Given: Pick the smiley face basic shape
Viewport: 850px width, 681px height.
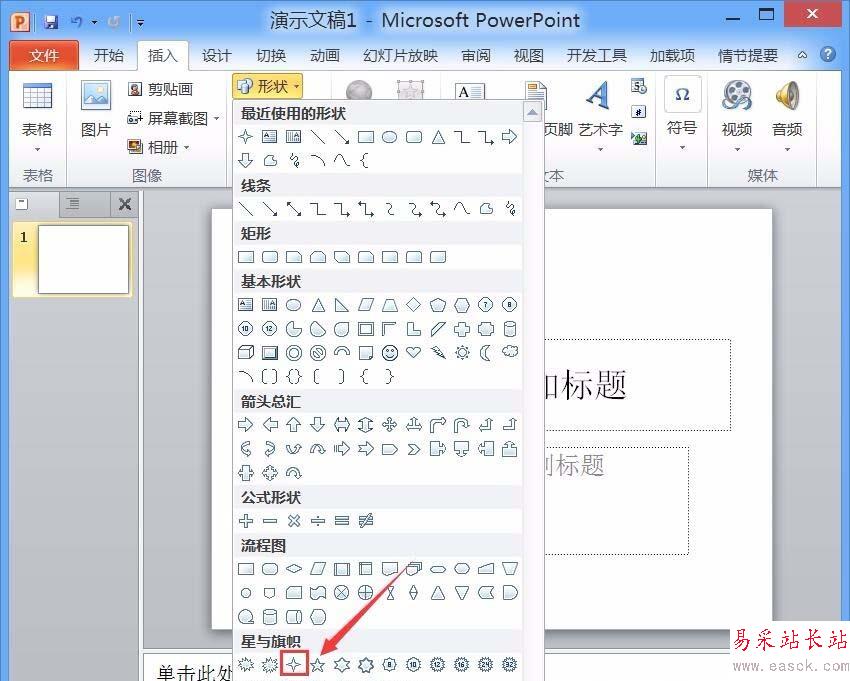Looking at the screenshot, I should (390, 353).
